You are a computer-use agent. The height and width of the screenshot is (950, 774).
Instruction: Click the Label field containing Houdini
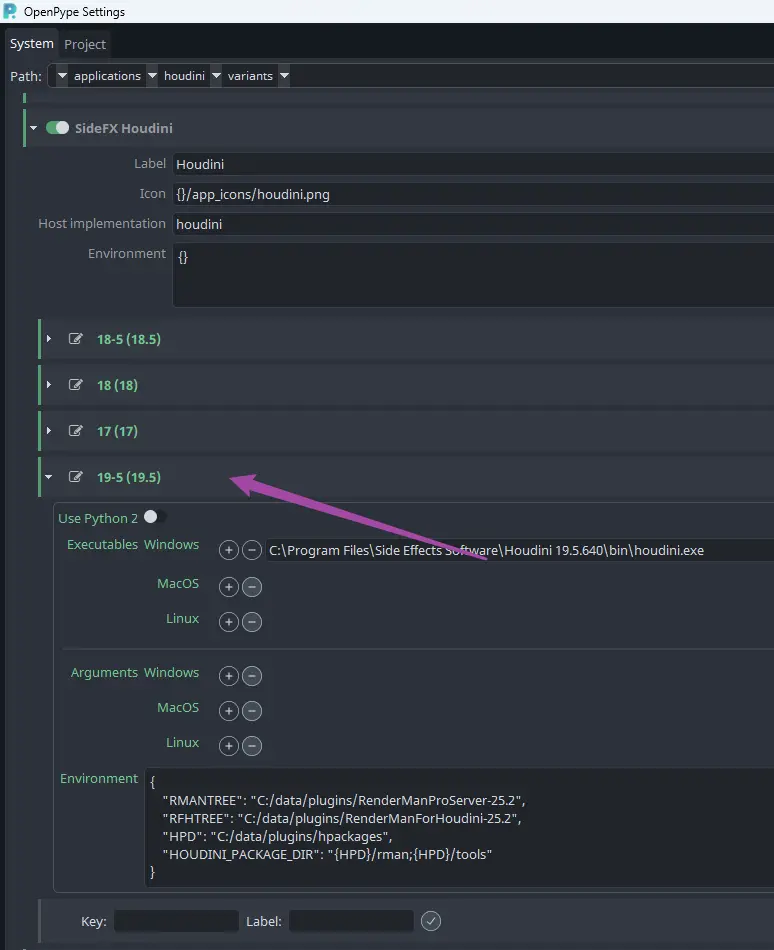[x=473, y=164]
